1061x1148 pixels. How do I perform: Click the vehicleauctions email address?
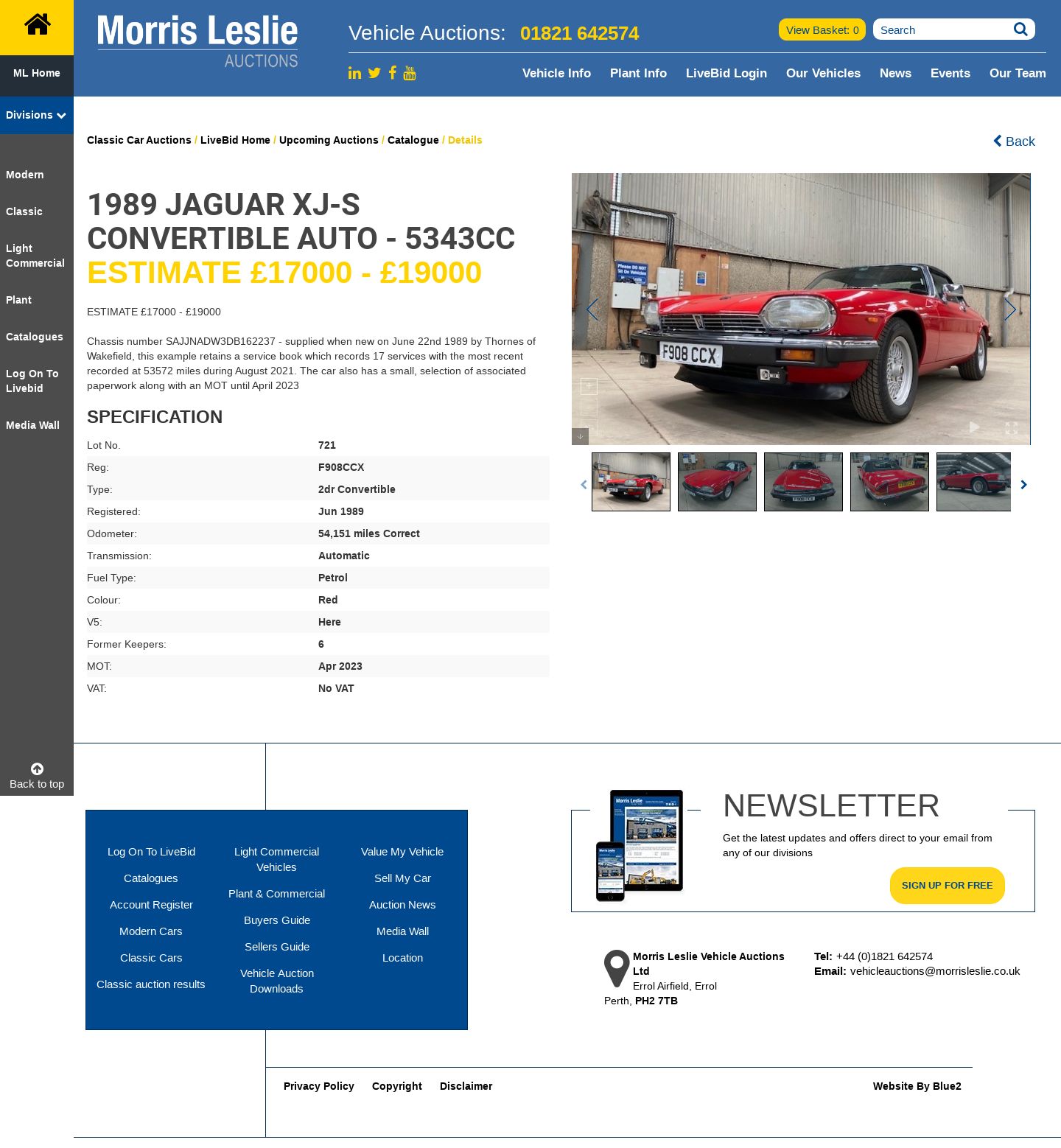coord(935,971)
